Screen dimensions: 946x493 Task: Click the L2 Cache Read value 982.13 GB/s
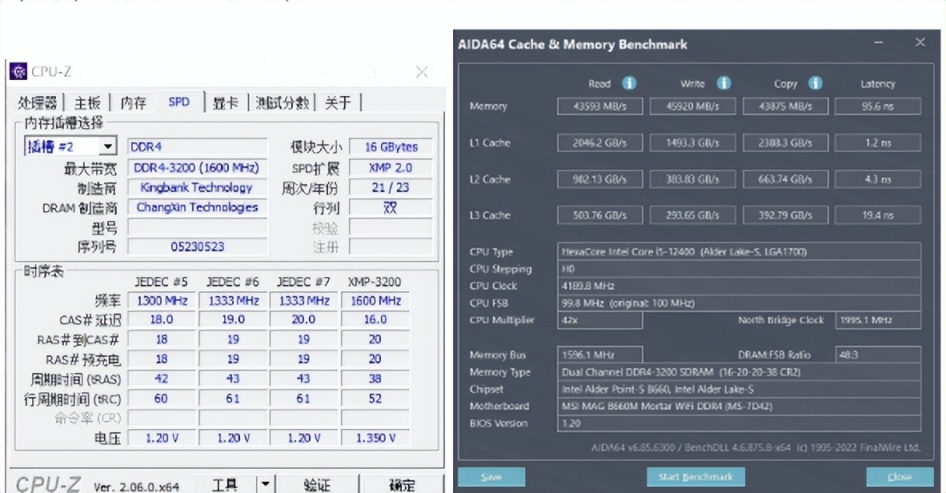600,179
